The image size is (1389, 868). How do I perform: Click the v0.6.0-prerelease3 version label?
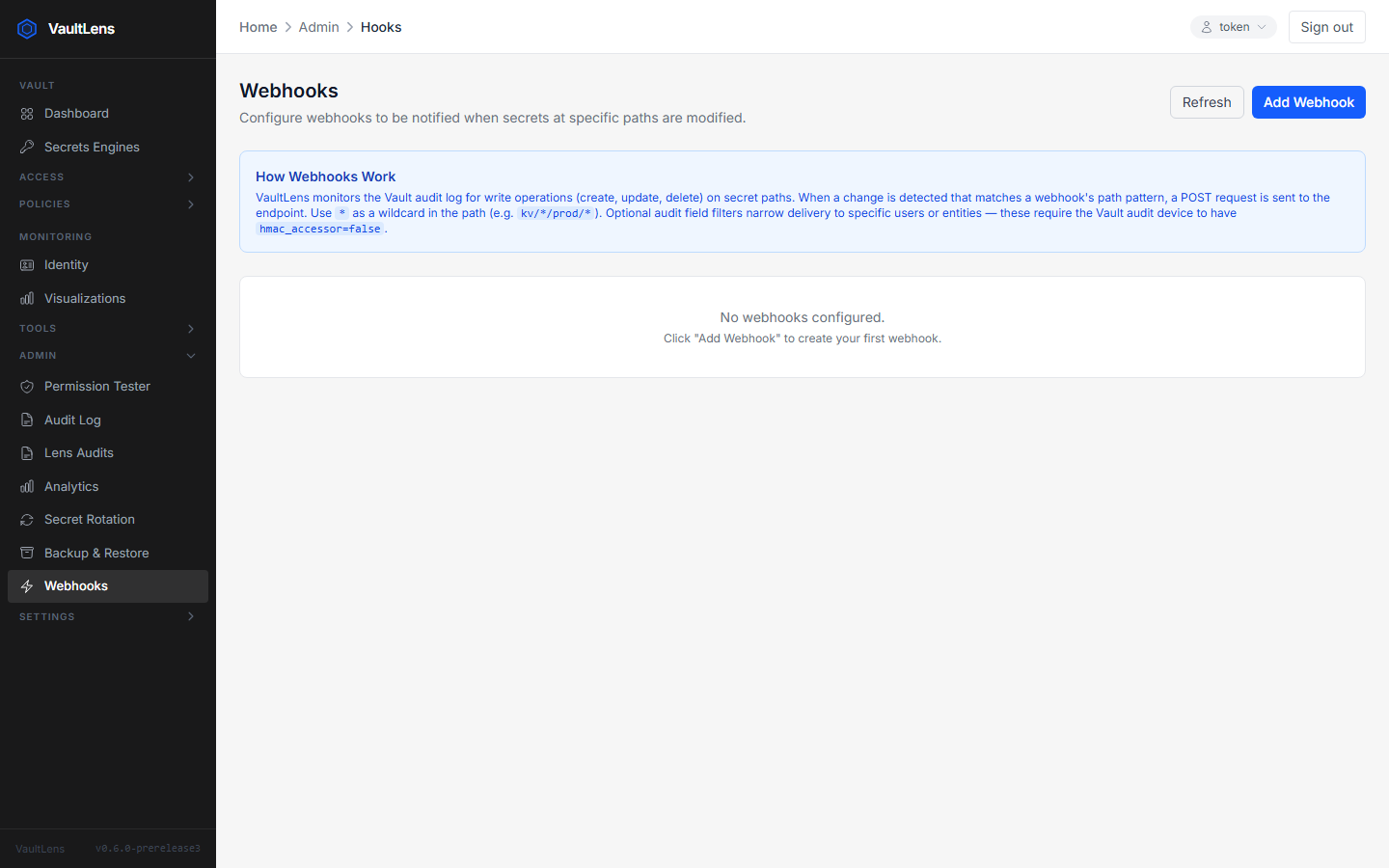[148, 849]
